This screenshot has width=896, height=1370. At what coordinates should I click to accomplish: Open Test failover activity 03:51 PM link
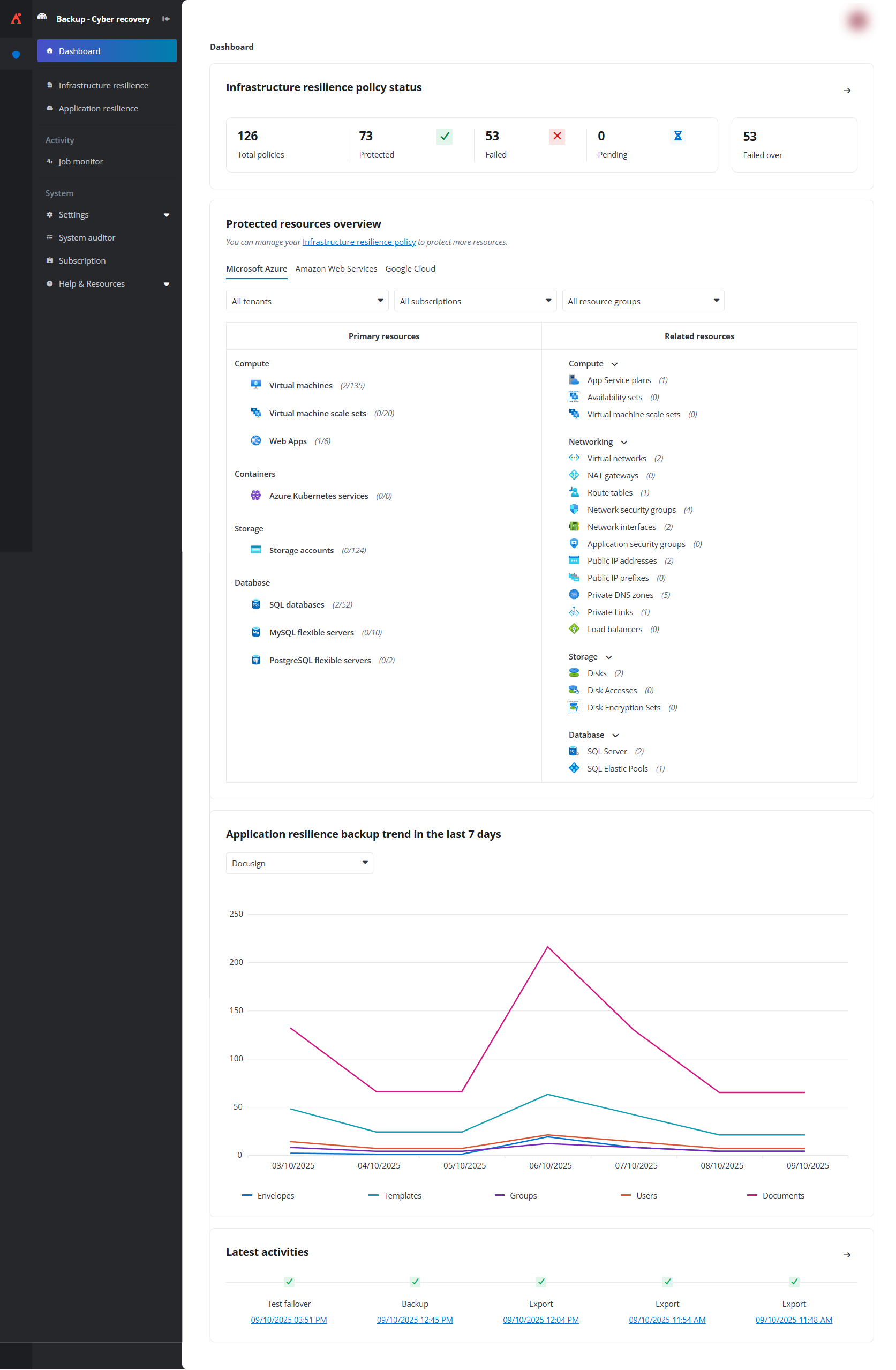288,1319
